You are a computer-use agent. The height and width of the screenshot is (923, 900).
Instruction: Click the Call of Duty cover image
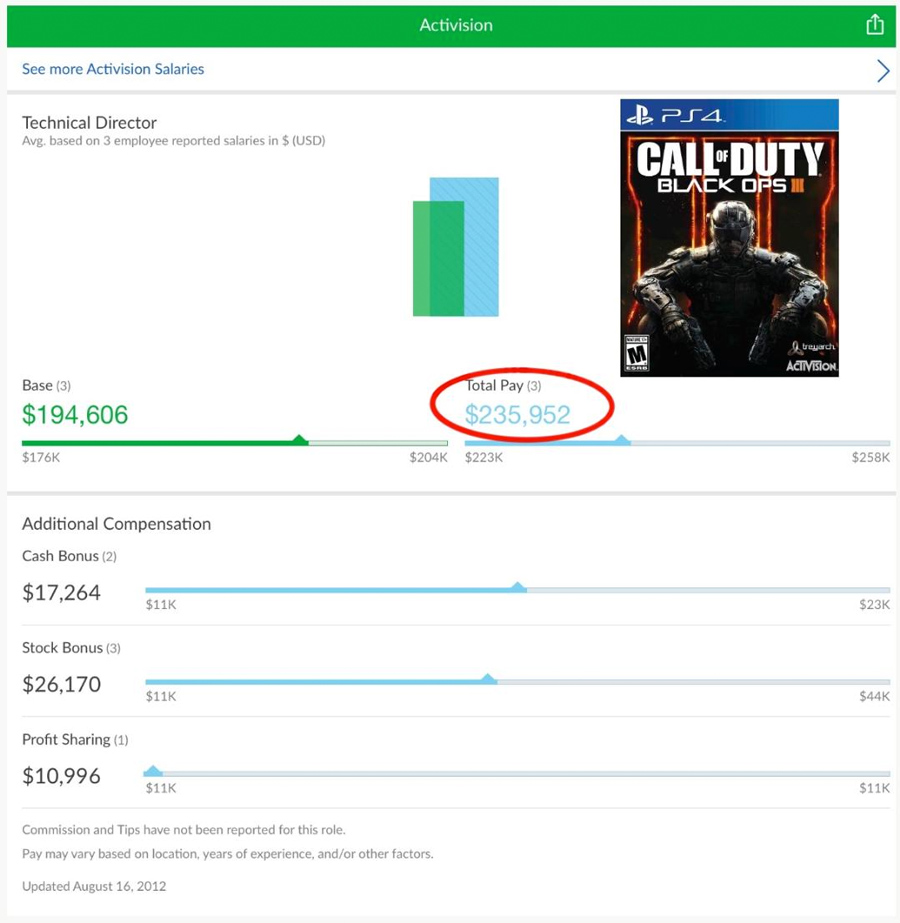click(729, 238)
